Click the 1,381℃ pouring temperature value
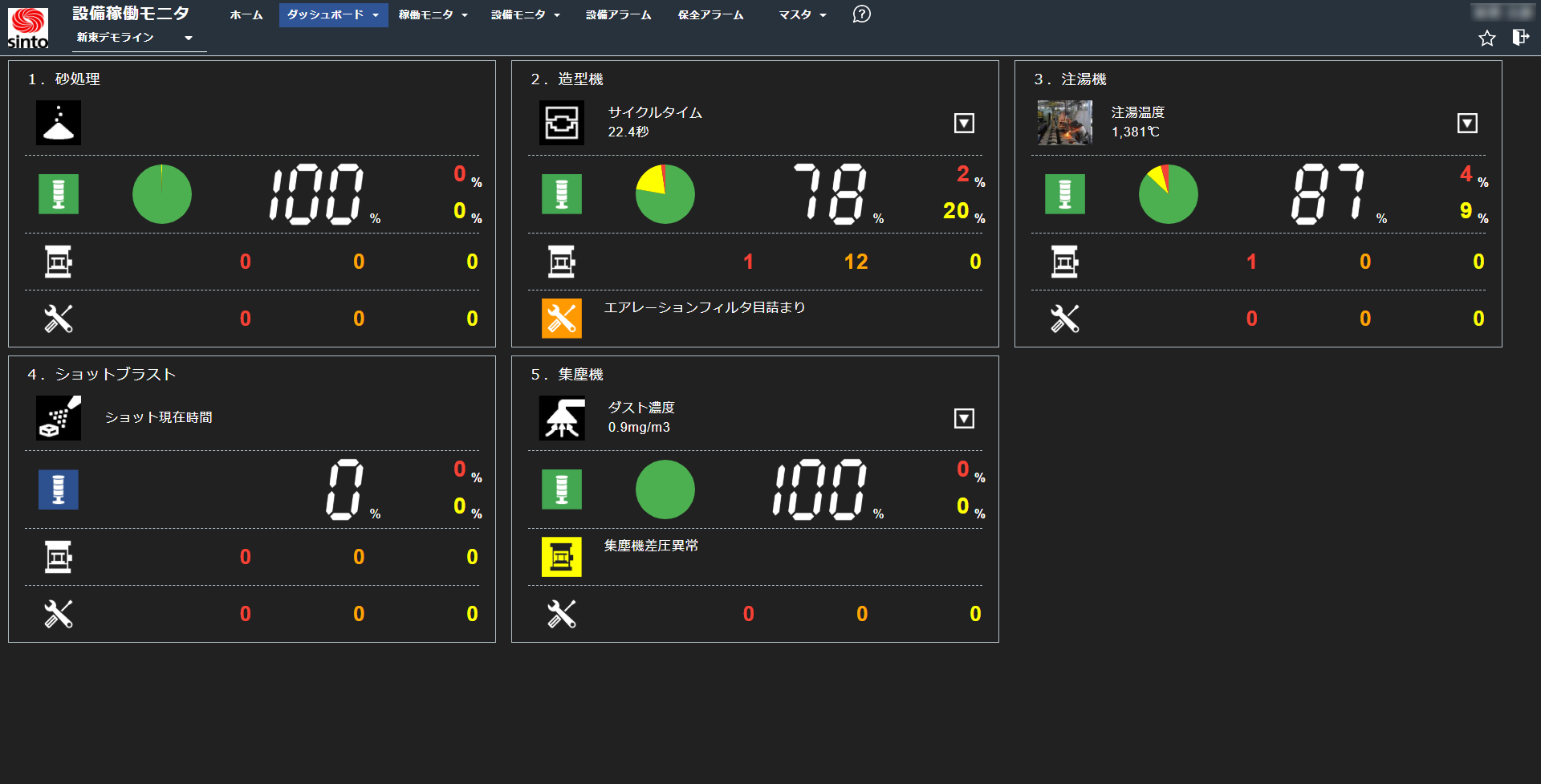1541x784 pixels. pos(1136,132)
